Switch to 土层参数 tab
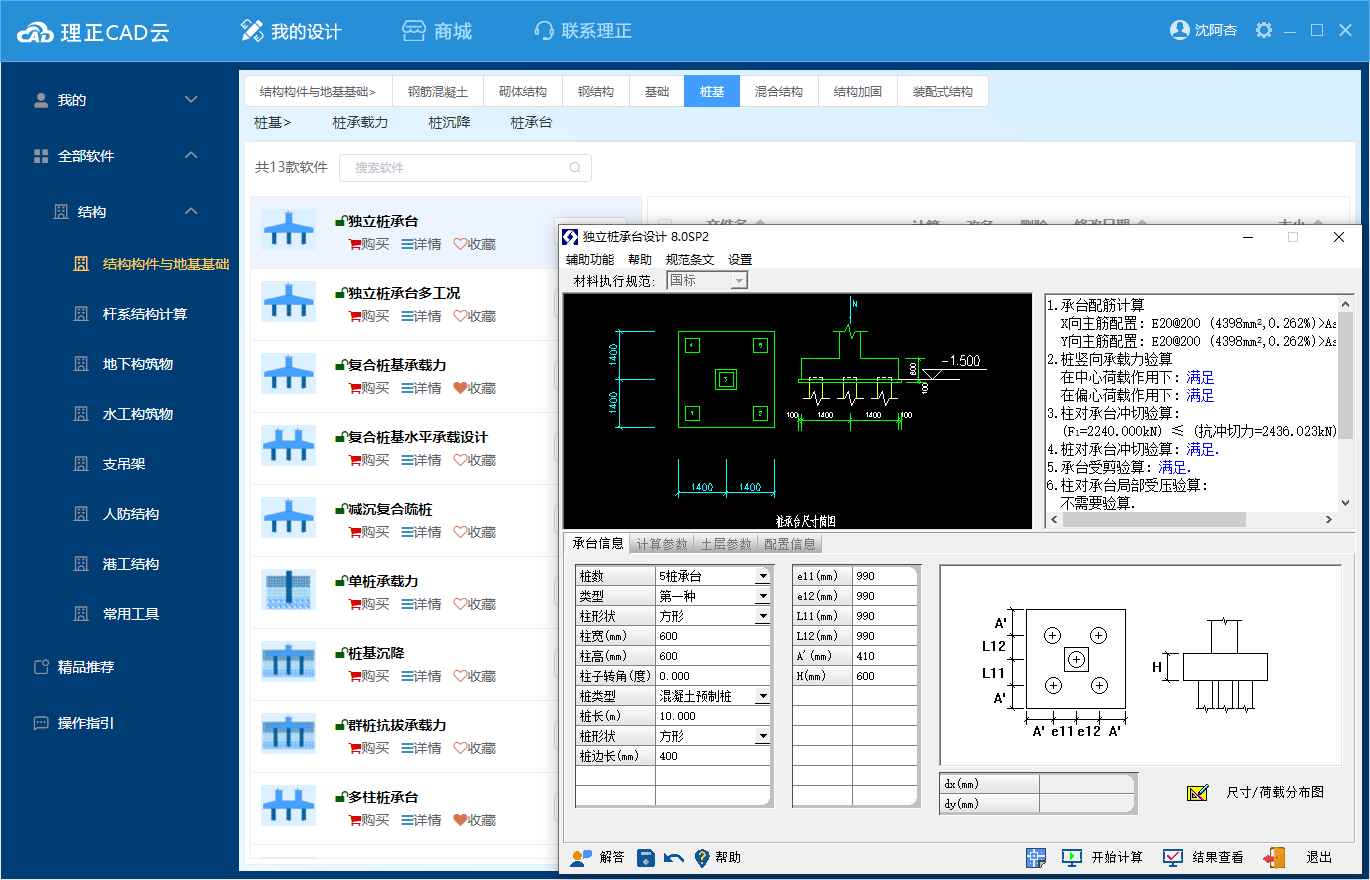 726,544
